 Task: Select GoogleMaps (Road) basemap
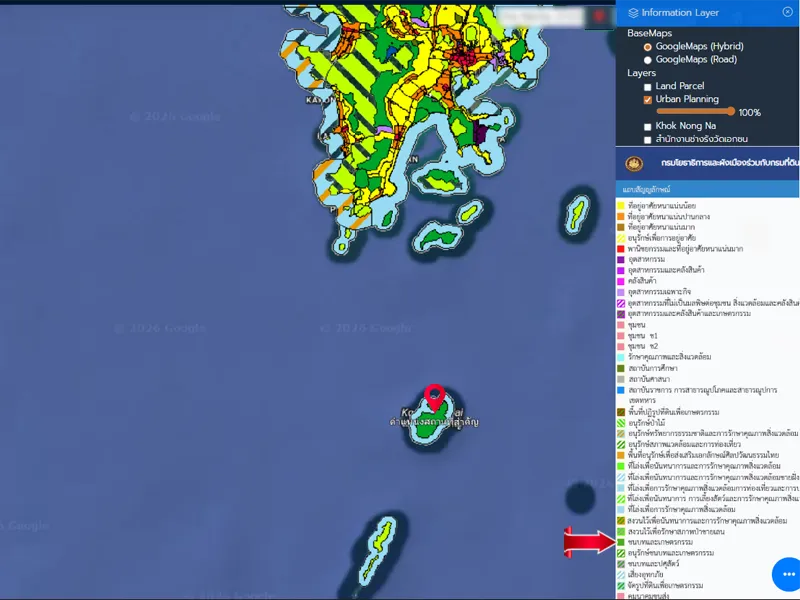pos(648,60)
